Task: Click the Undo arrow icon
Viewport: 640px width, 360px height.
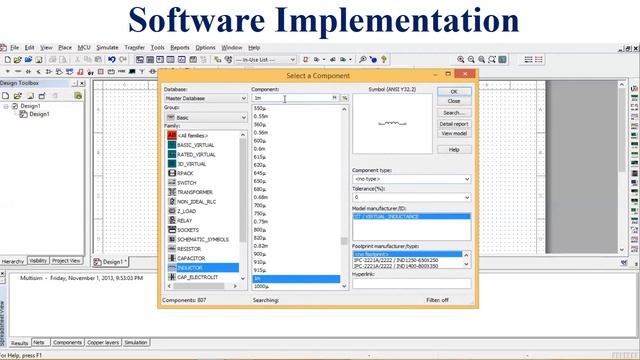Action: 112,60
